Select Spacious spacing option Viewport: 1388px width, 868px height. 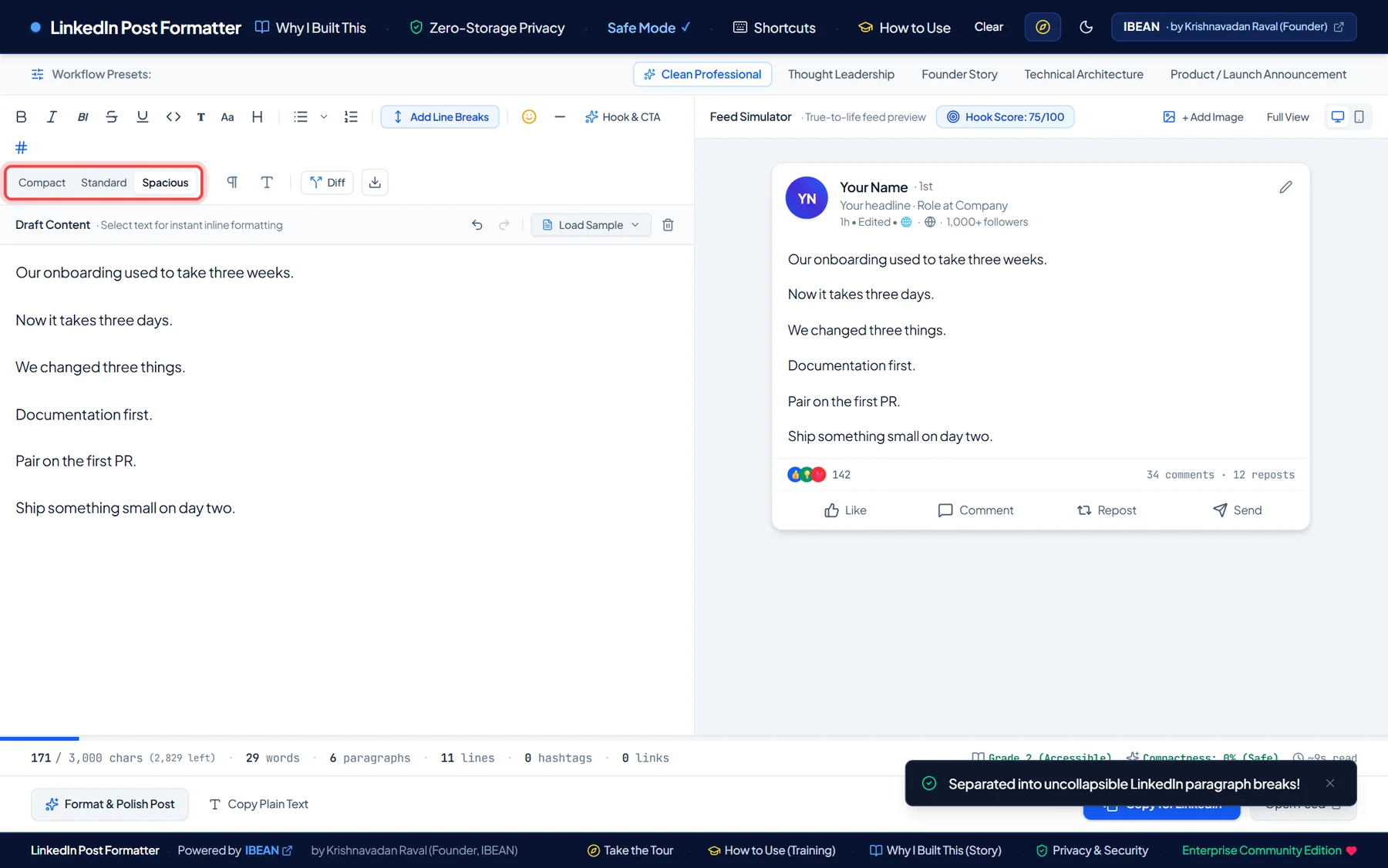click(x=165, y=183)
